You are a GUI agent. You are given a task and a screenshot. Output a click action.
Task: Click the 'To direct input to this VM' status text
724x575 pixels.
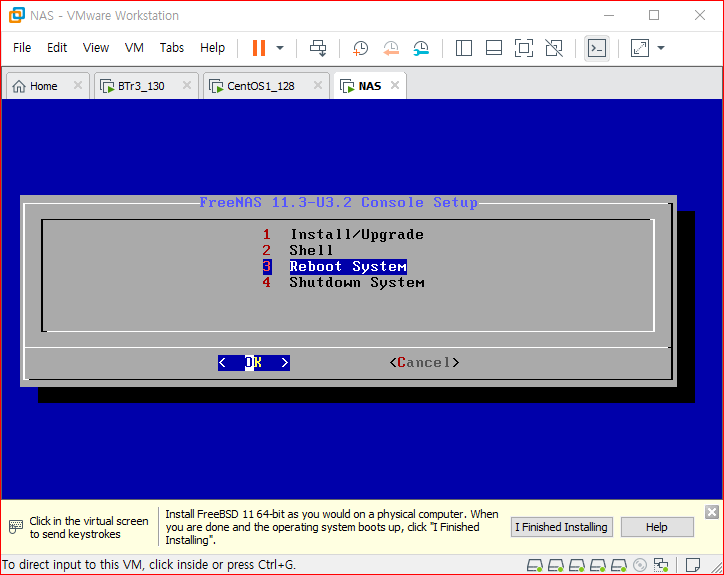pos(149,564)
